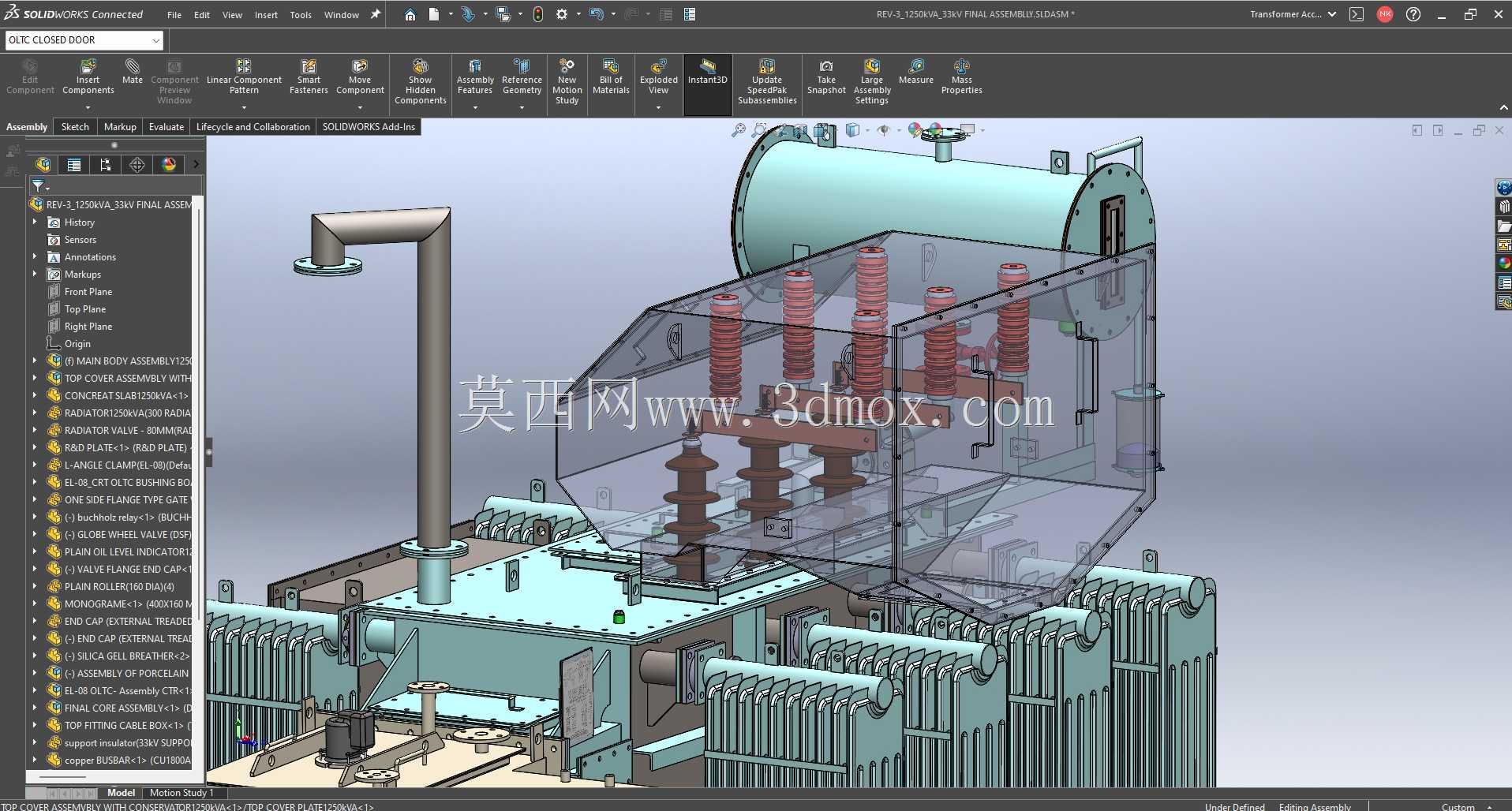
Task: Expand the buchholz relay node
Action: tap(35, 518)
